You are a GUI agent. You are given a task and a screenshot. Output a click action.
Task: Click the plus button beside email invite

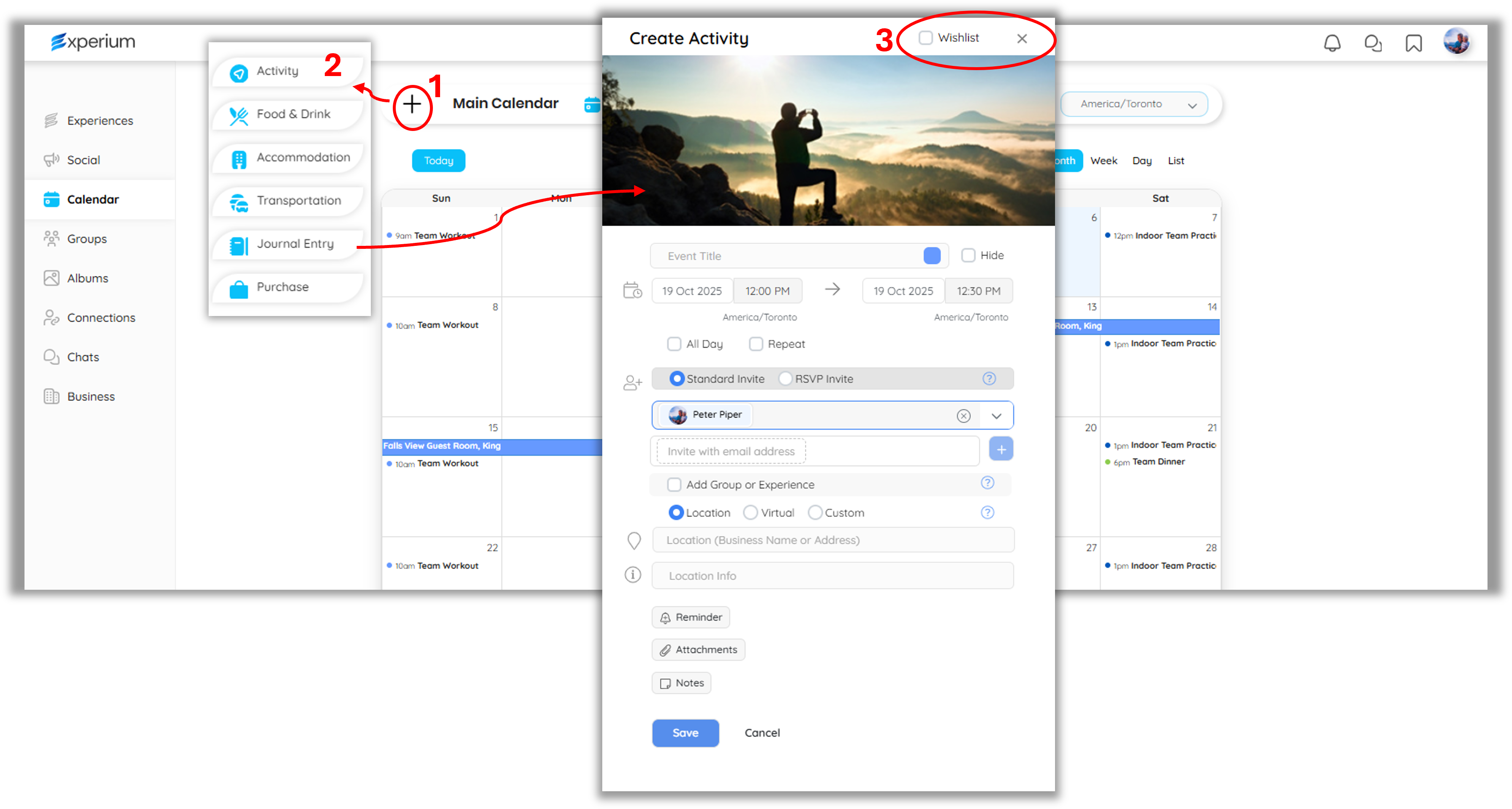pos(1001,449)
